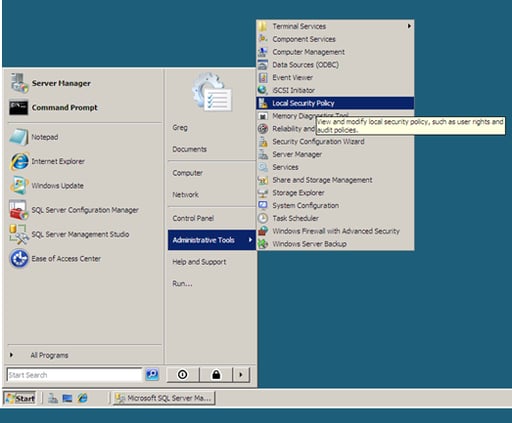512x423 pixels.
Task: Click Security Configuration Wizard icon
Action: coord(263,141)
